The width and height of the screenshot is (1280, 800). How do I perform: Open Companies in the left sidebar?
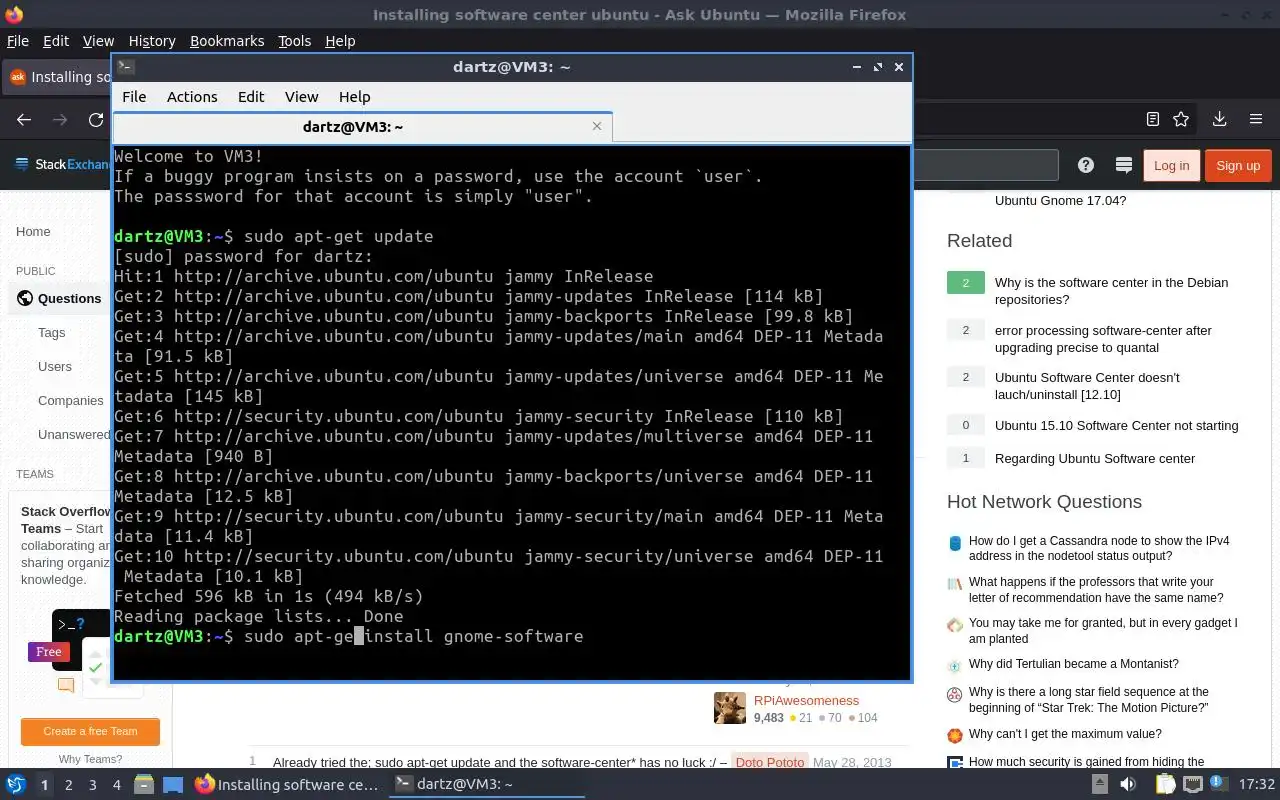(x=71, y=400)
